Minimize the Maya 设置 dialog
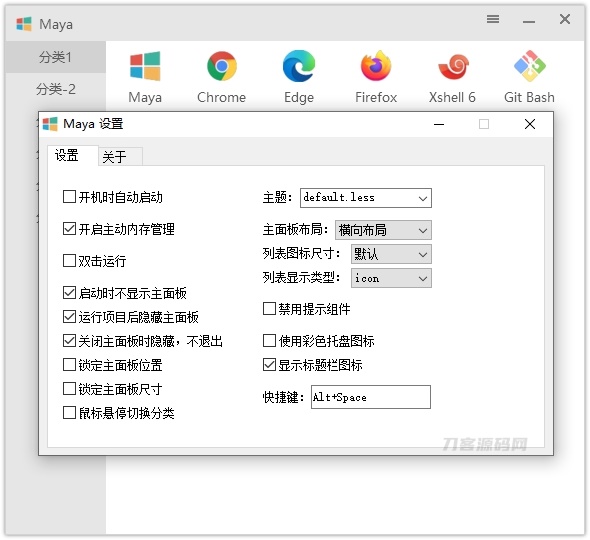The width and height of the screenshot is (590, 540). [439, 124]
